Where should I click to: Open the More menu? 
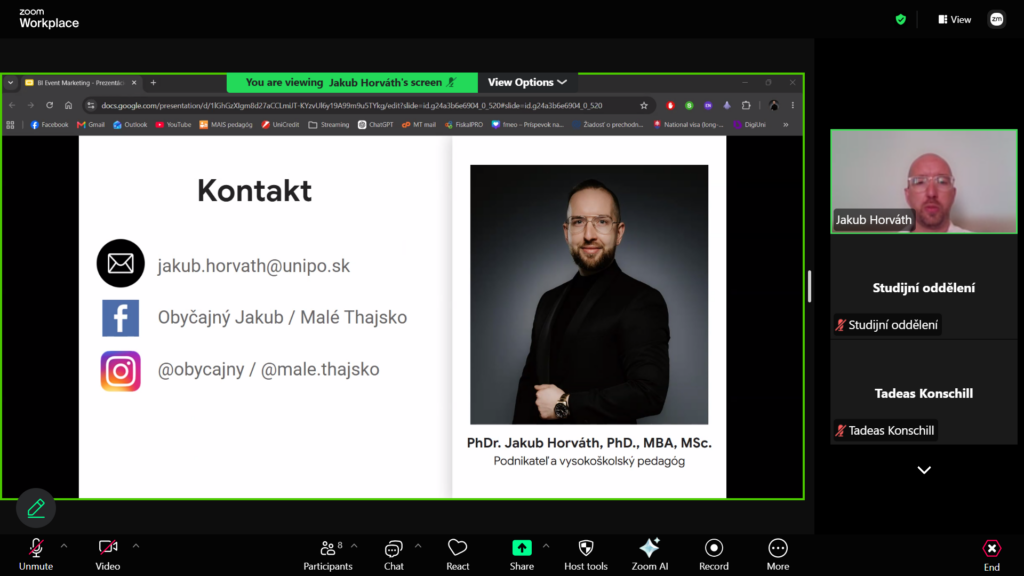point(778,554)
